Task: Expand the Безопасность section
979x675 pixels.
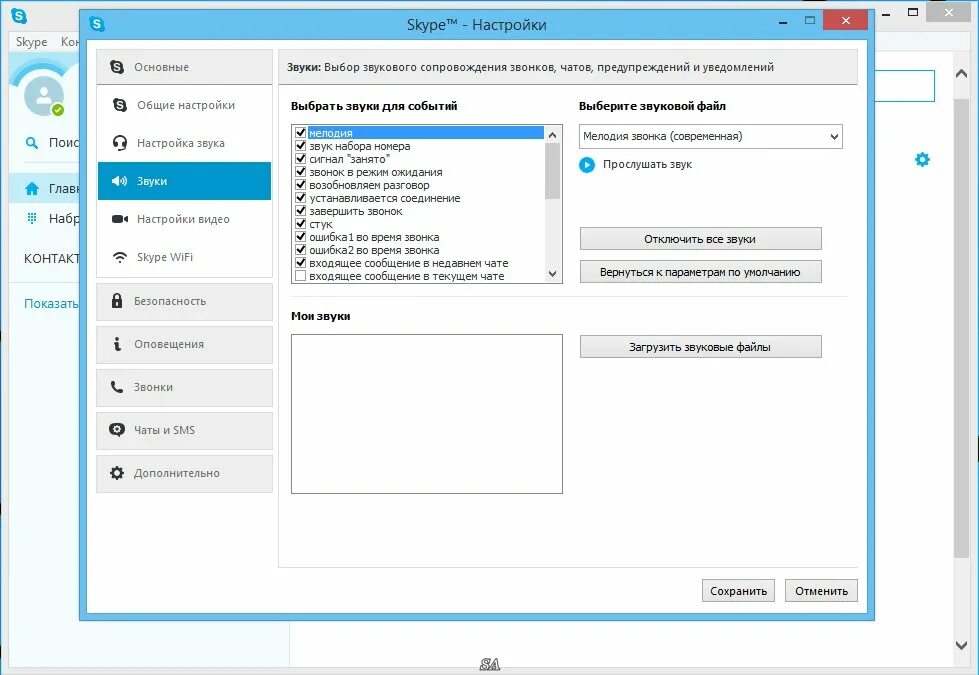Action: coord(184,302)
